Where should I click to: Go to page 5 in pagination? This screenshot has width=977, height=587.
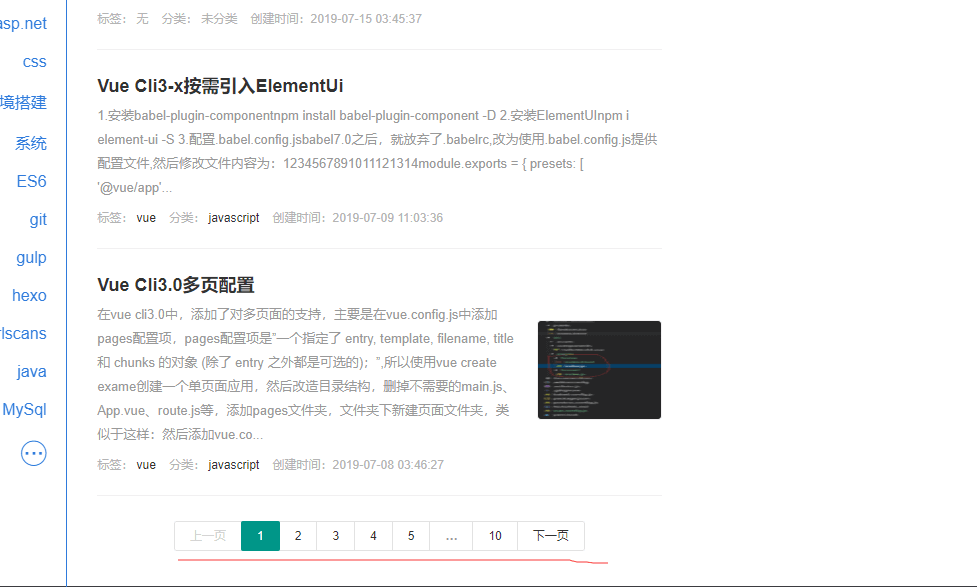tap(411, 536)
